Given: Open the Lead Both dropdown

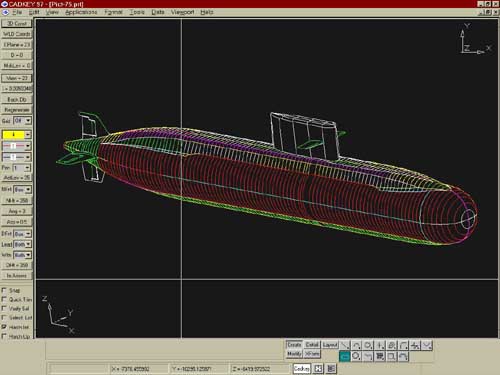Looking at the screenshot, I should pyautogui.click(x=23, y=244).
